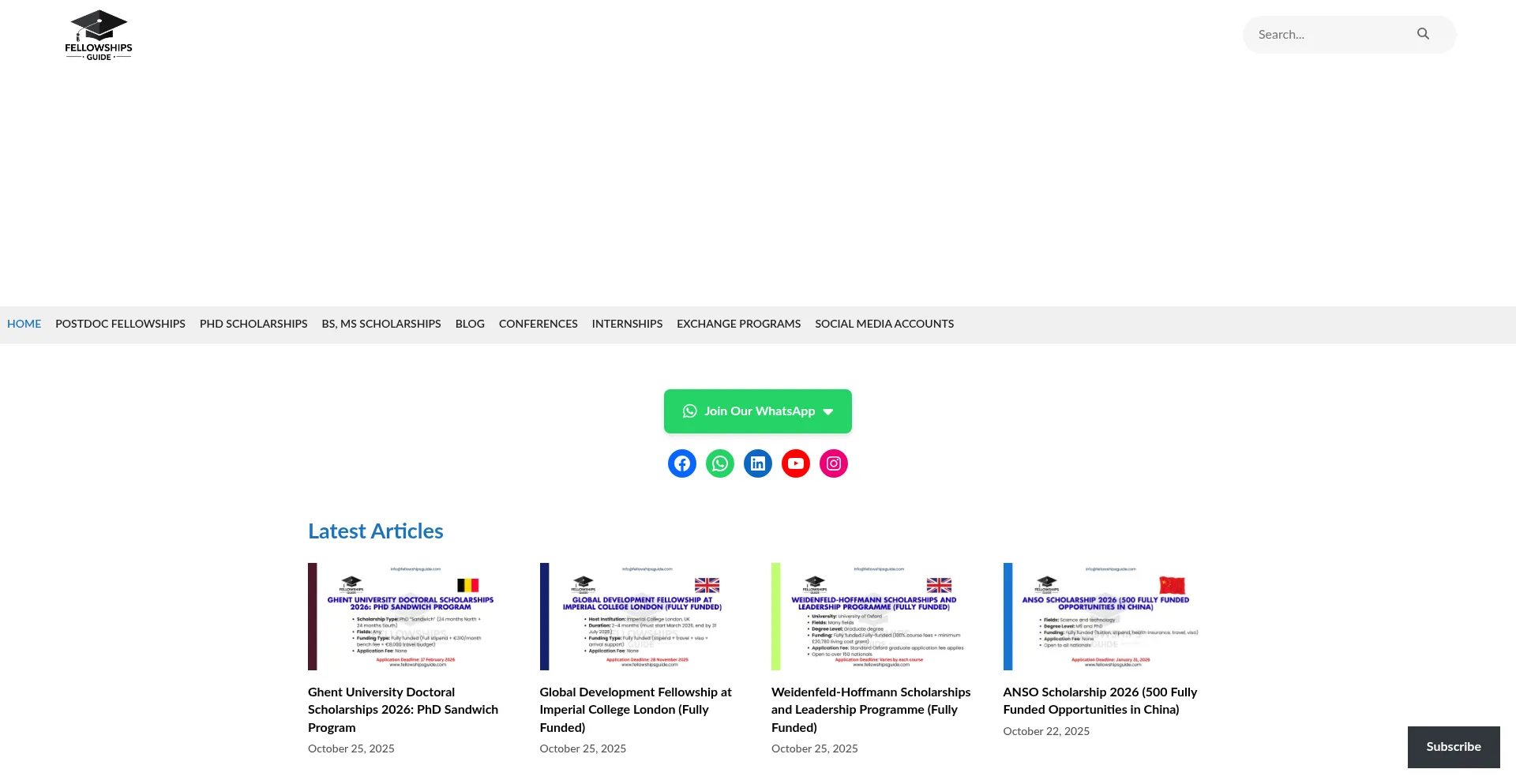Screen dimensions: 1516x784
Task: Open Postdoc Fellowships menu
Action: click(120, 324)
